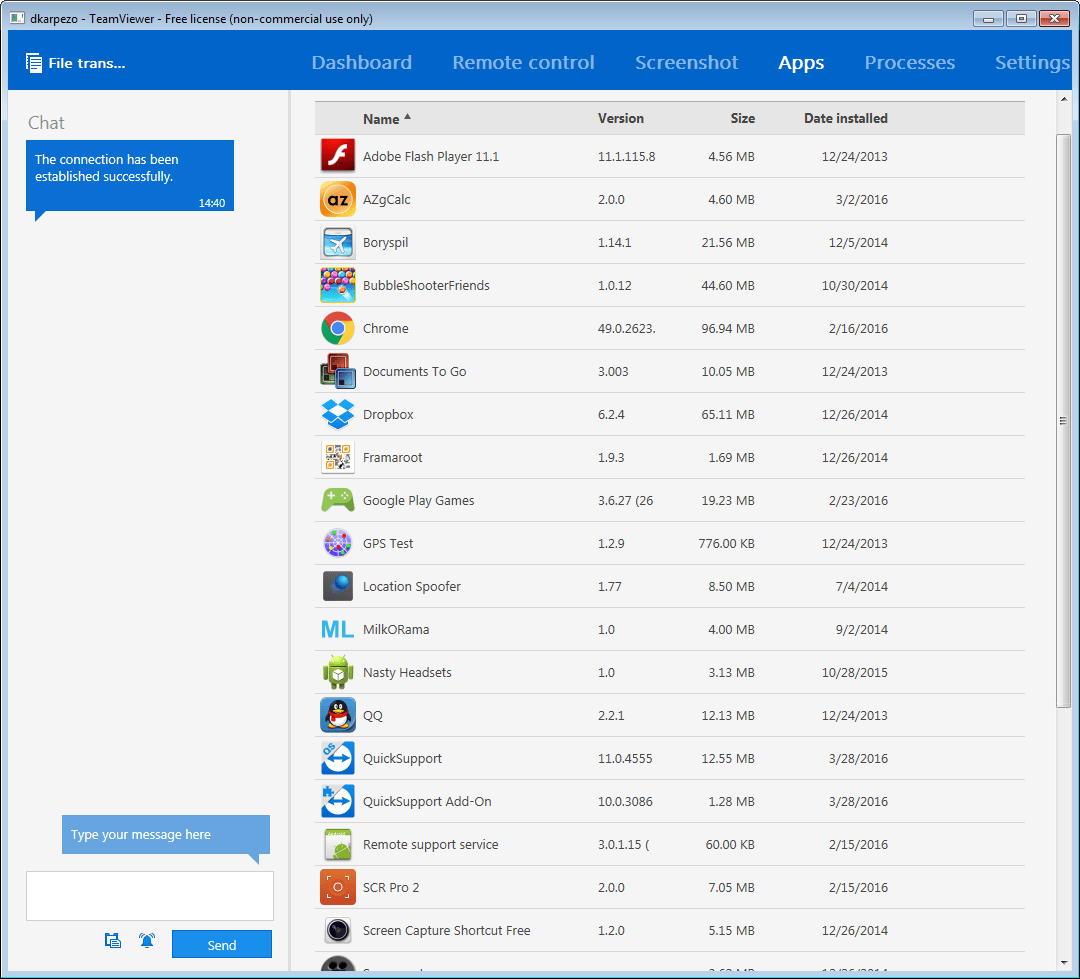Click the SCR Pro 2 orange icon
The width and height of the screenshot is (1080, 979).
click(338, 887)
